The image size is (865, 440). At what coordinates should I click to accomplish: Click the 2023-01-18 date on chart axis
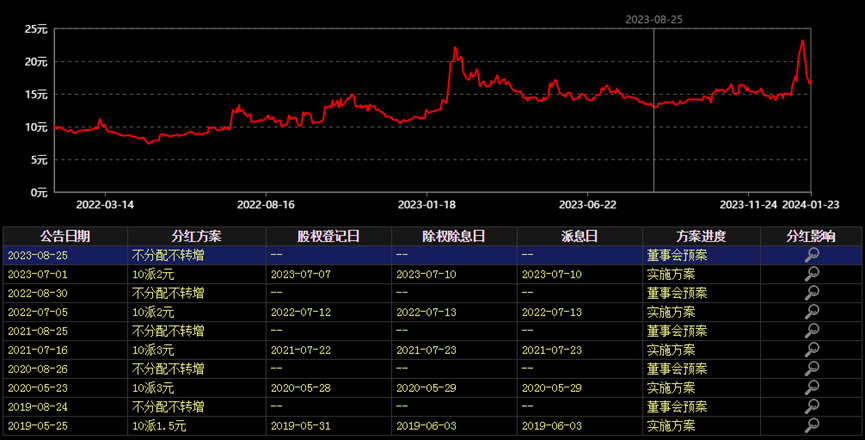click(427, 205)
